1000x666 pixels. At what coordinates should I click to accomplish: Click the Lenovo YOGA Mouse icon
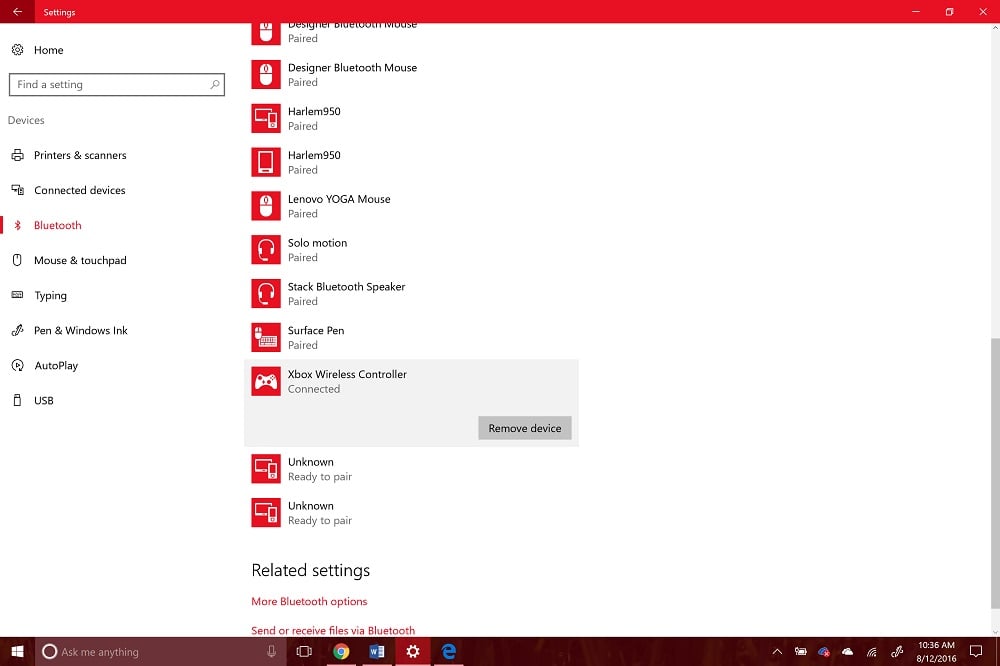click(265, 205)
